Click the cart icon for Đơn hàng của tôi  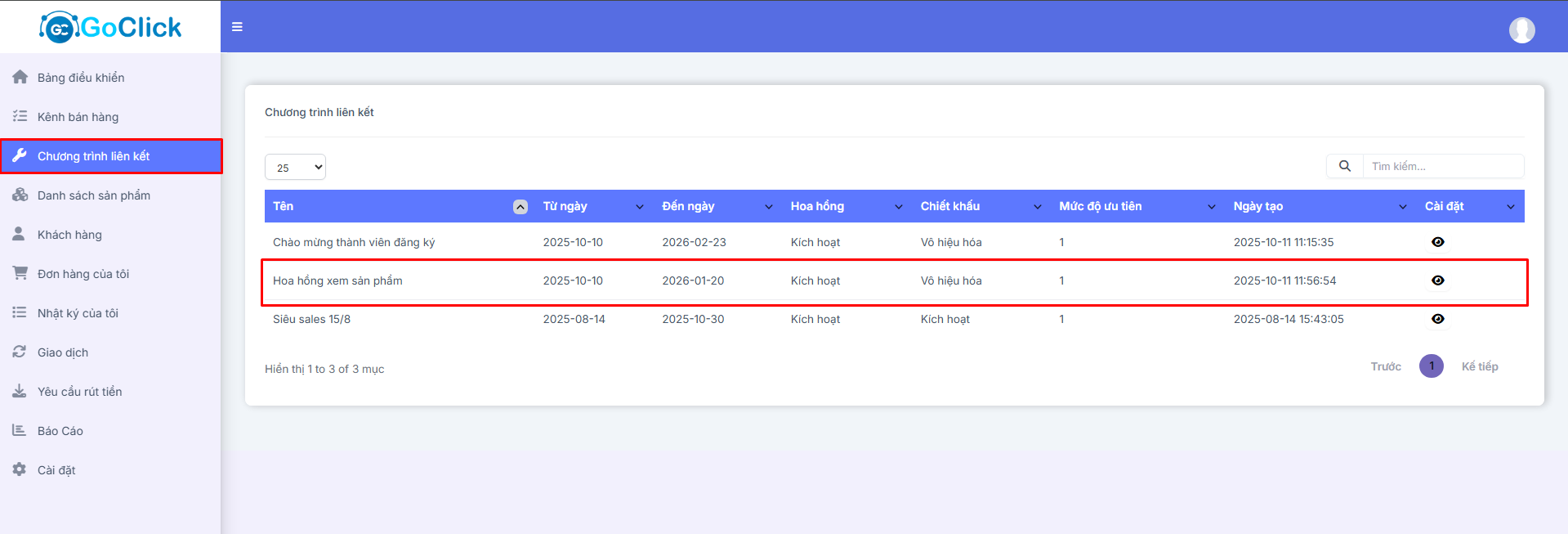(20, 273)
